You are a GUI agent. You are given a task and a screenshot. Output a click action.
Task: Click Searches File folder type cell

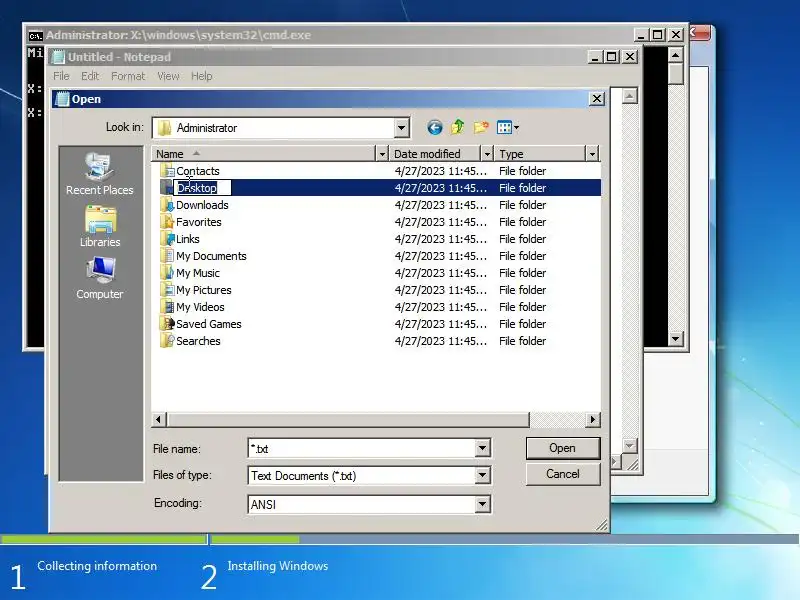pos(522,341)
